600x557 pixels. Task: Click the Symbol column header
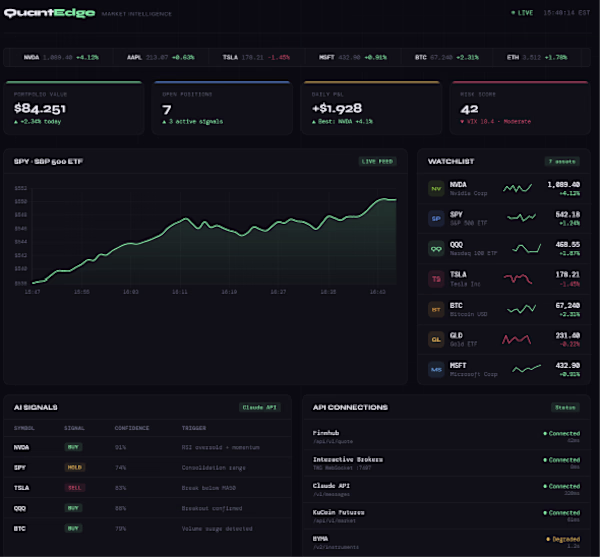24,428
